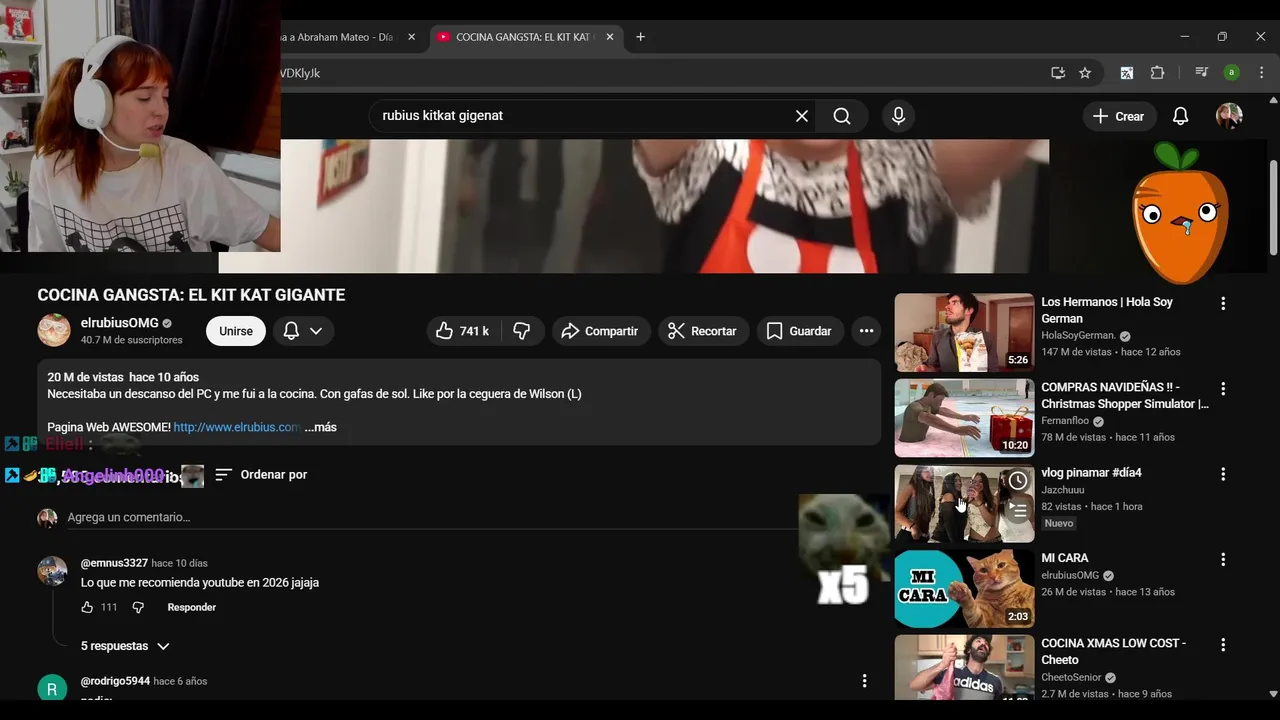Expand 5 respuestas replies

pos(125,646)
